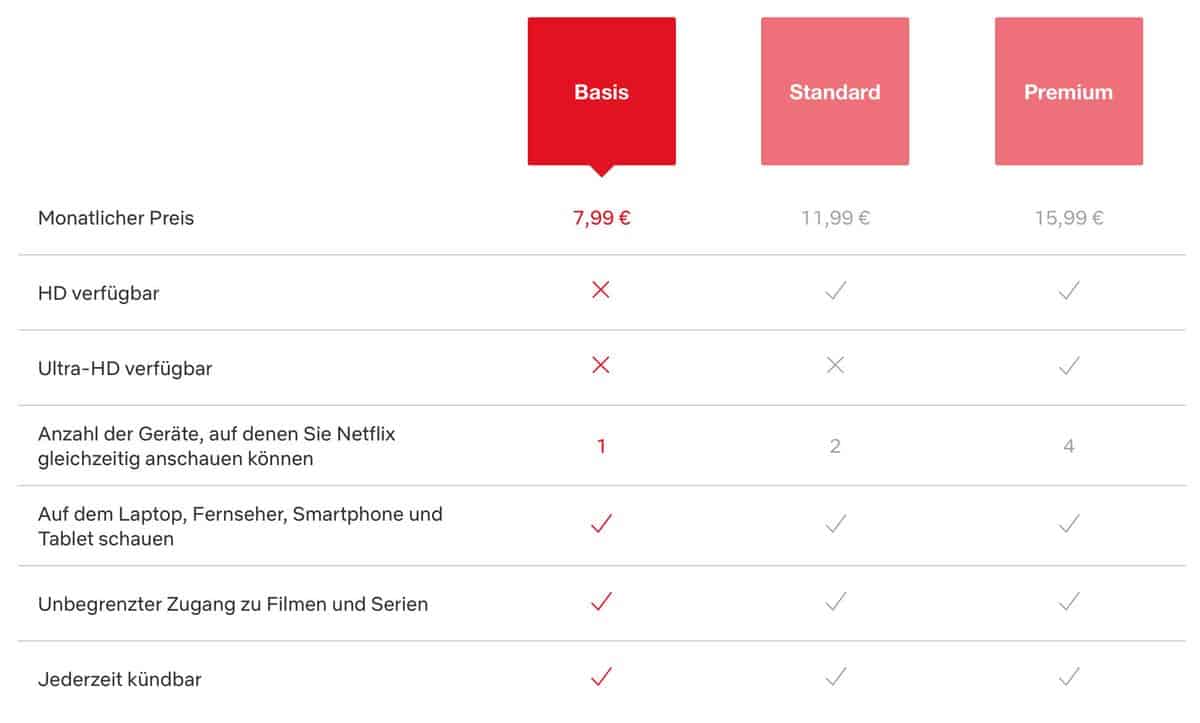Click the Premium device count of 4
The width and height of the screenshot is (1200, 723).
[1069, 447]
